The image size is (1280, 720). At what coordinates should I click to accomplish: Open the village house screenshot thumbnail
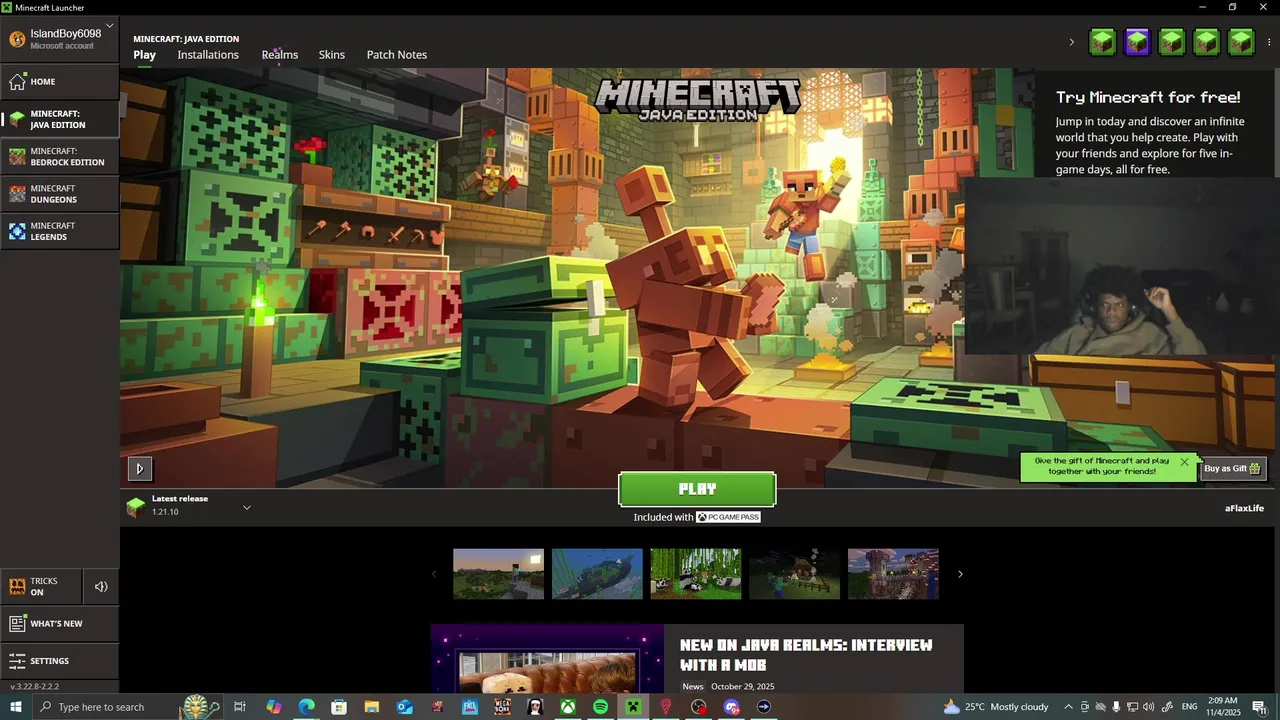tap(893, 574)
